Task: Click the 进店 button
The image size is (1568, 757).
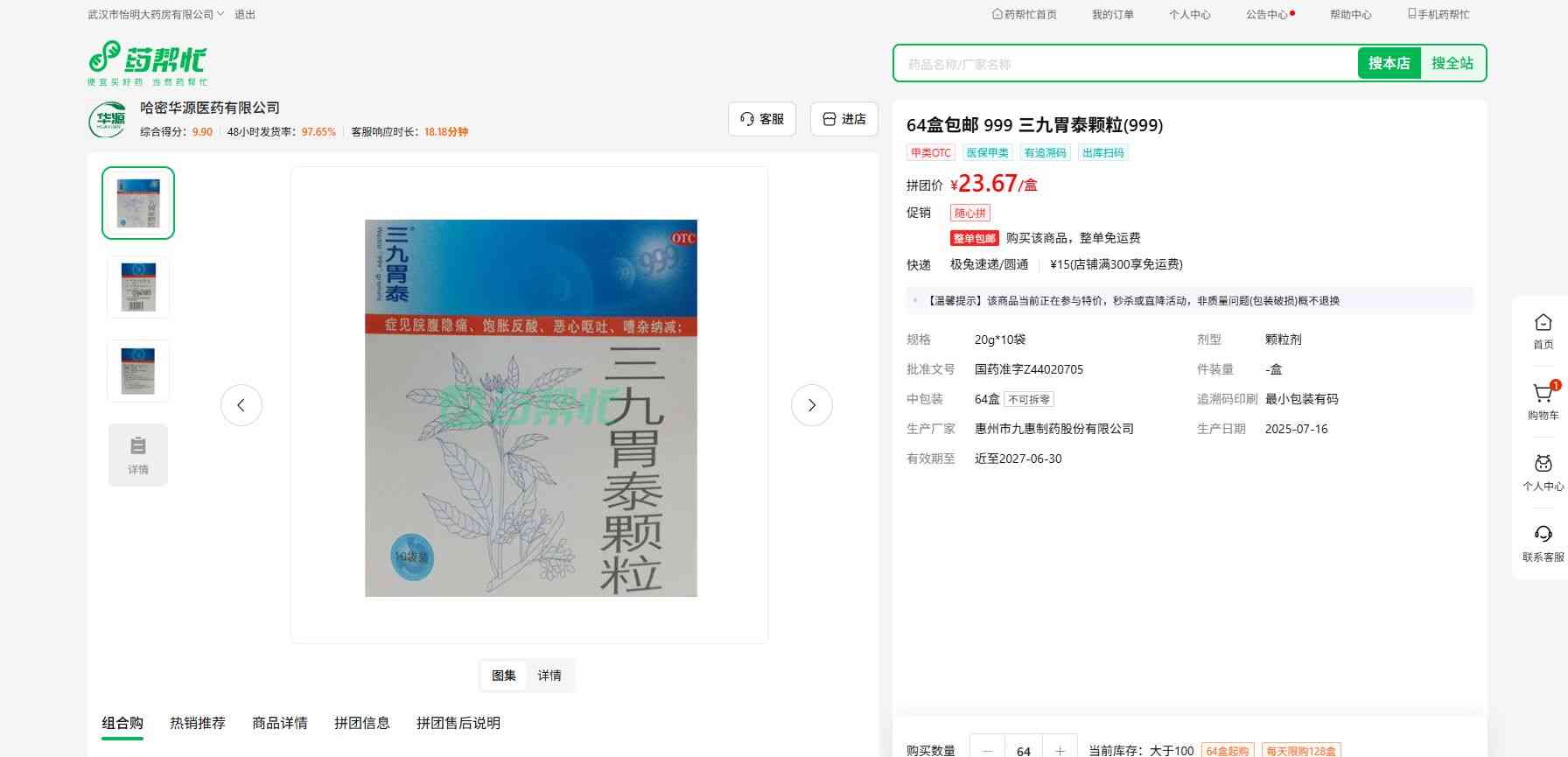Action: click(x=844, y=119)
